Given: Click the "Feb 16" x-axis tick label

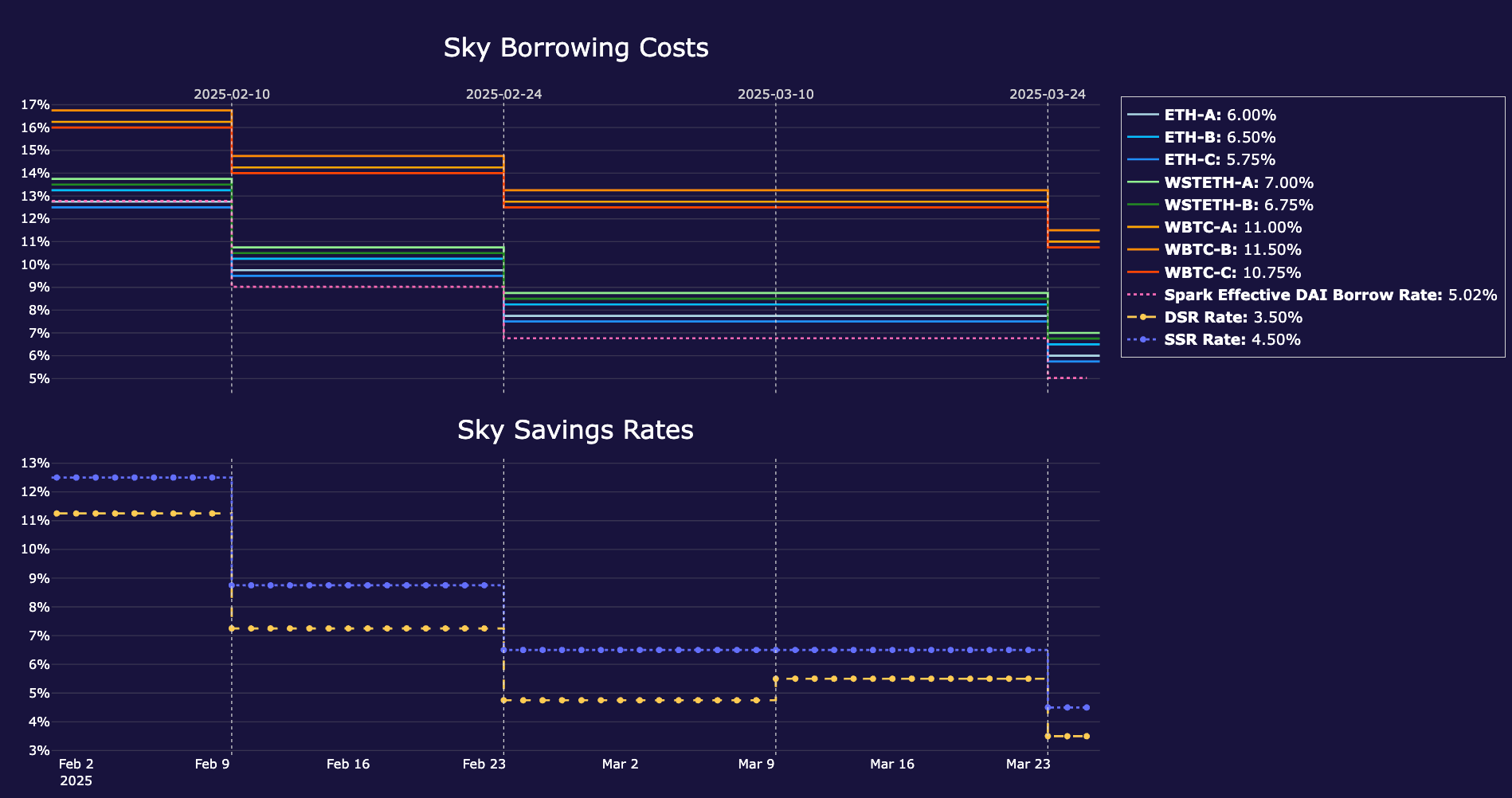Looking at the screenshot, I should [348, 765].
